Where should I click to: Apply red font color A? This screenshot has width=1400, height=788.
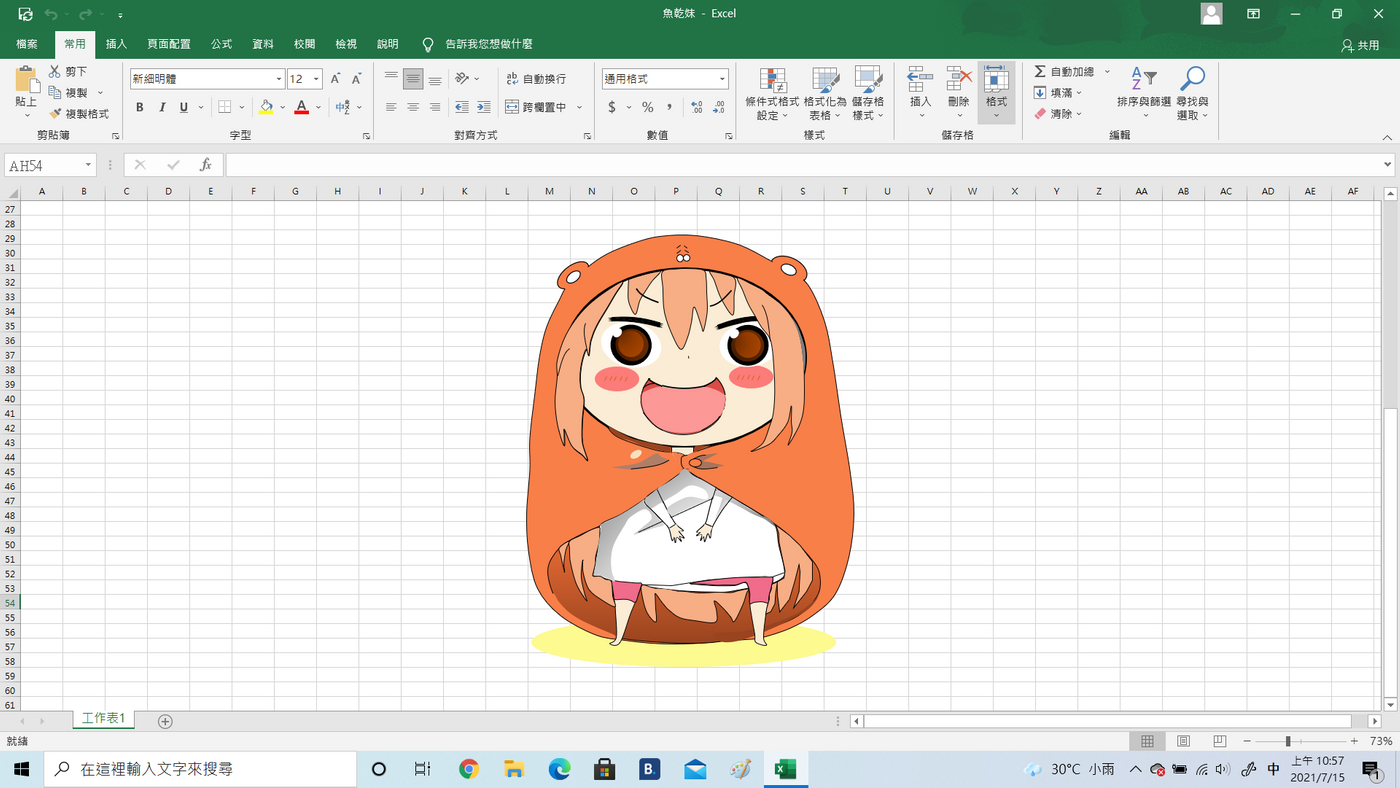tap(302, 107)
